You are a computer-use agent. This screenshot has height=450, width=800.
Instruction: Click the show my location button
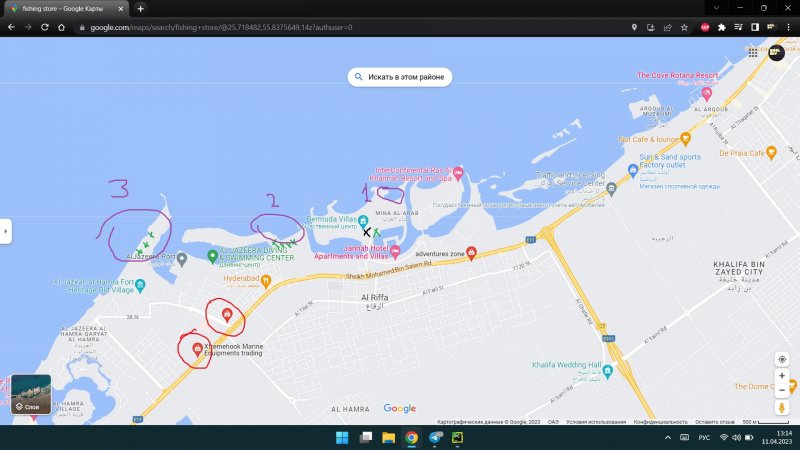click(782, 358)
